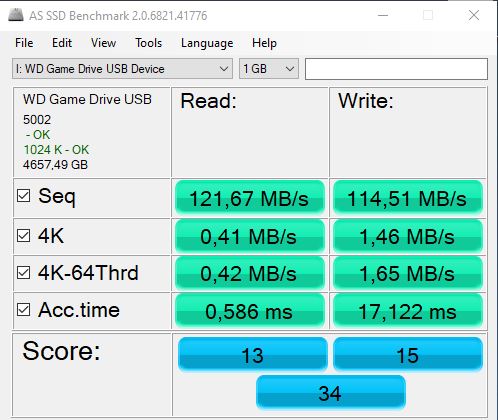
Task: Click the total score bar showing 34
Action: pos(331,393)
